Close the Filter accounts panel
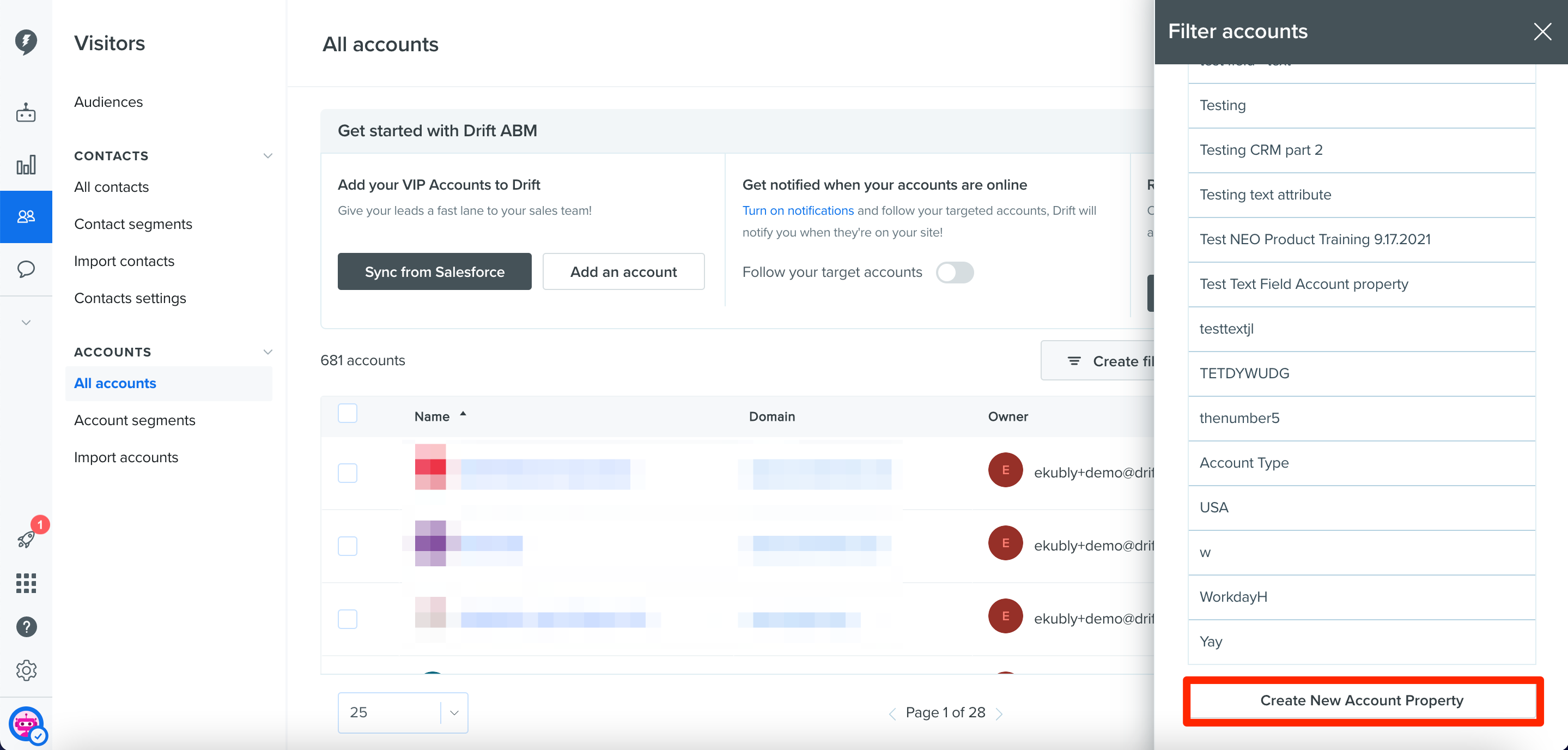 click(1542, 32)
